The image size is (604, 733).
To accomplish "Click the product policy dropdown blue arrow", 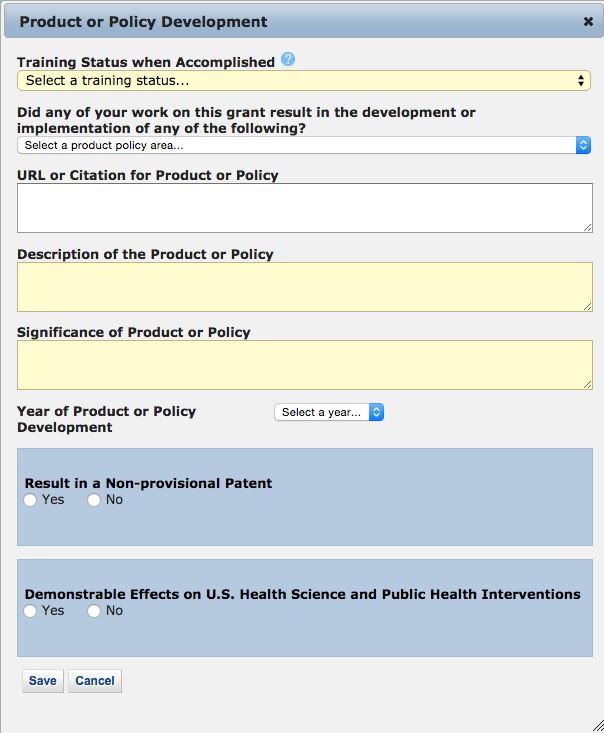I will [584, 145].
